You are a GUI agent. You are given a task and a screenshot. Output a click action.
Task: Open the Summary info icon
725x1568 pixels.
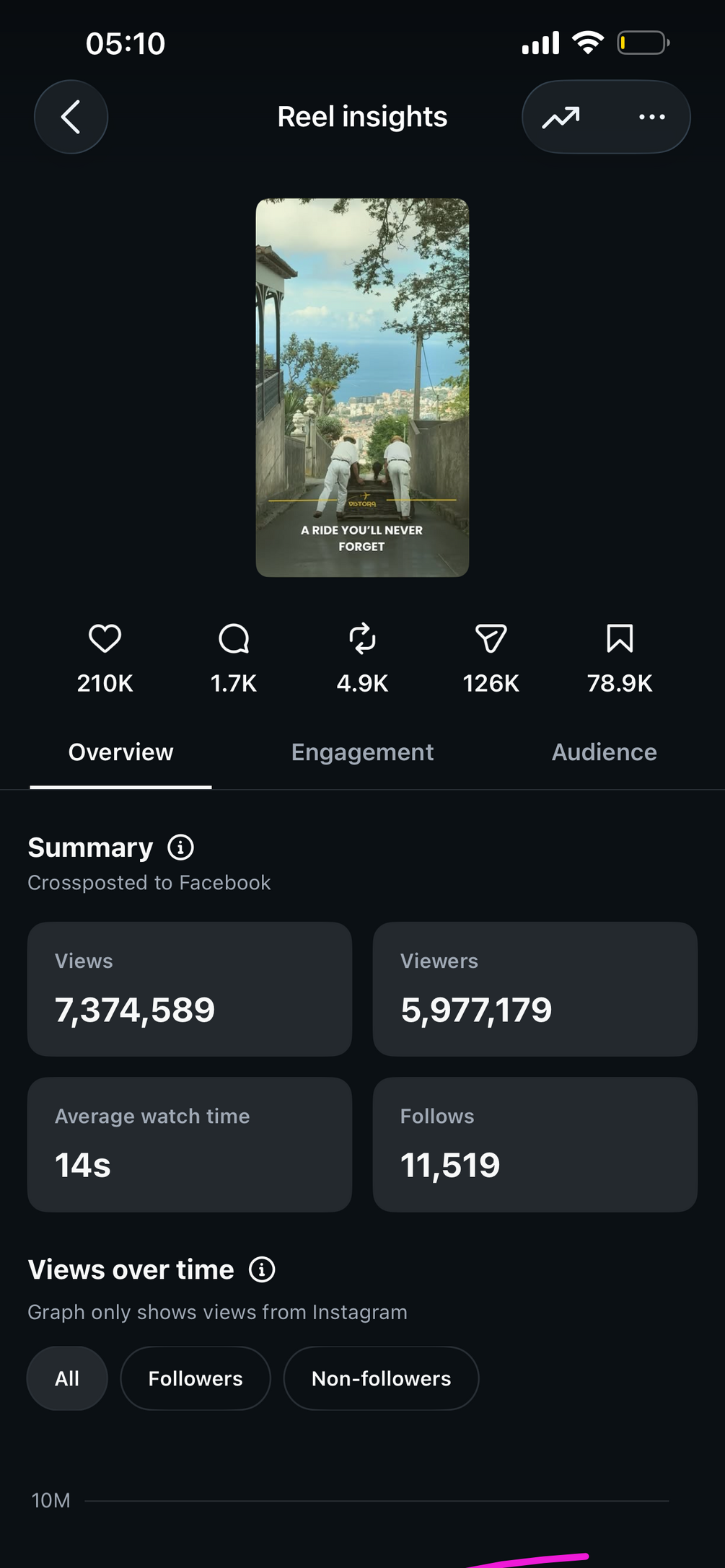180,847
